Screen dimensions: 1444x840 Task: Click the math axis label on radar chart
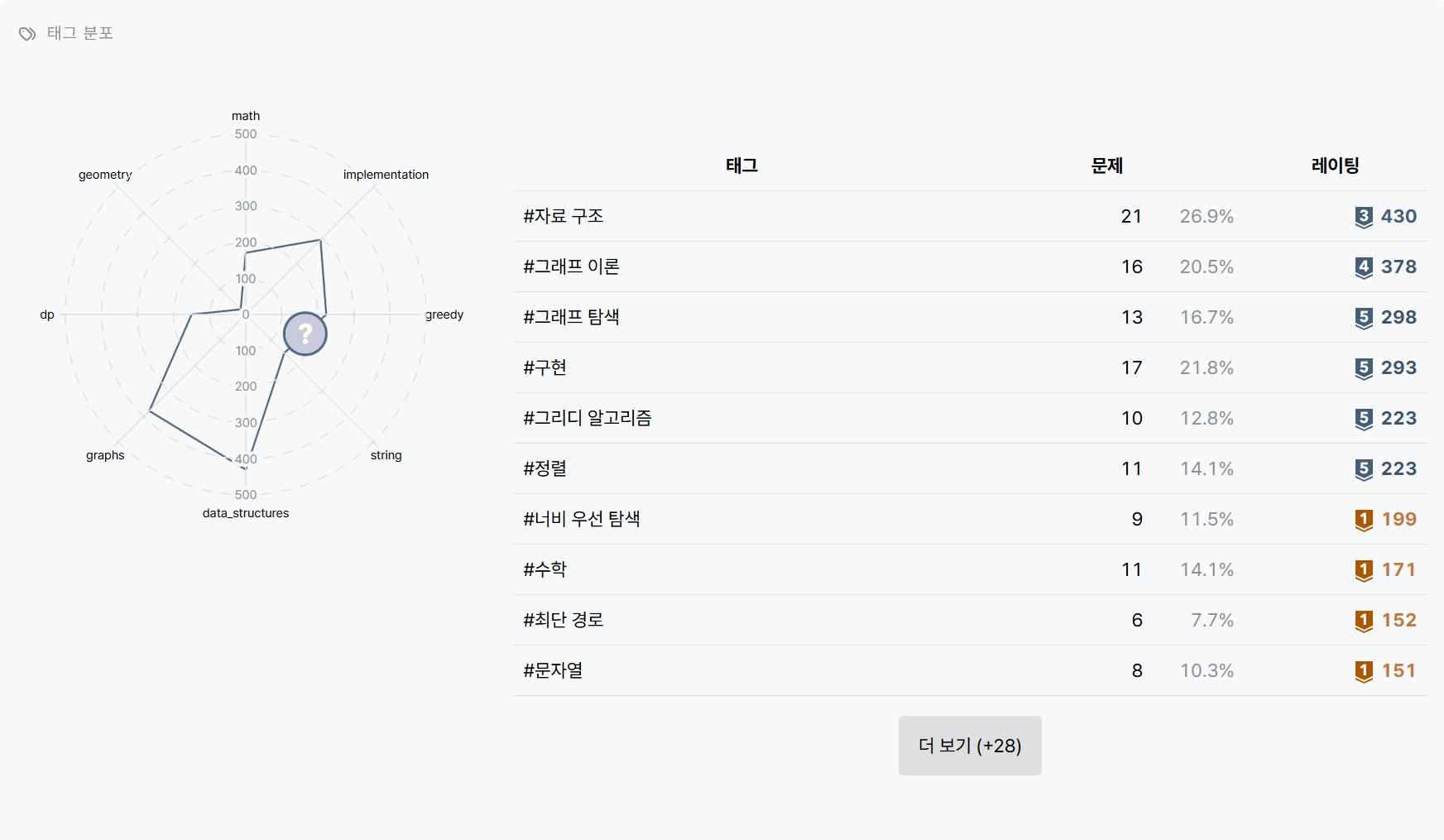245,116
